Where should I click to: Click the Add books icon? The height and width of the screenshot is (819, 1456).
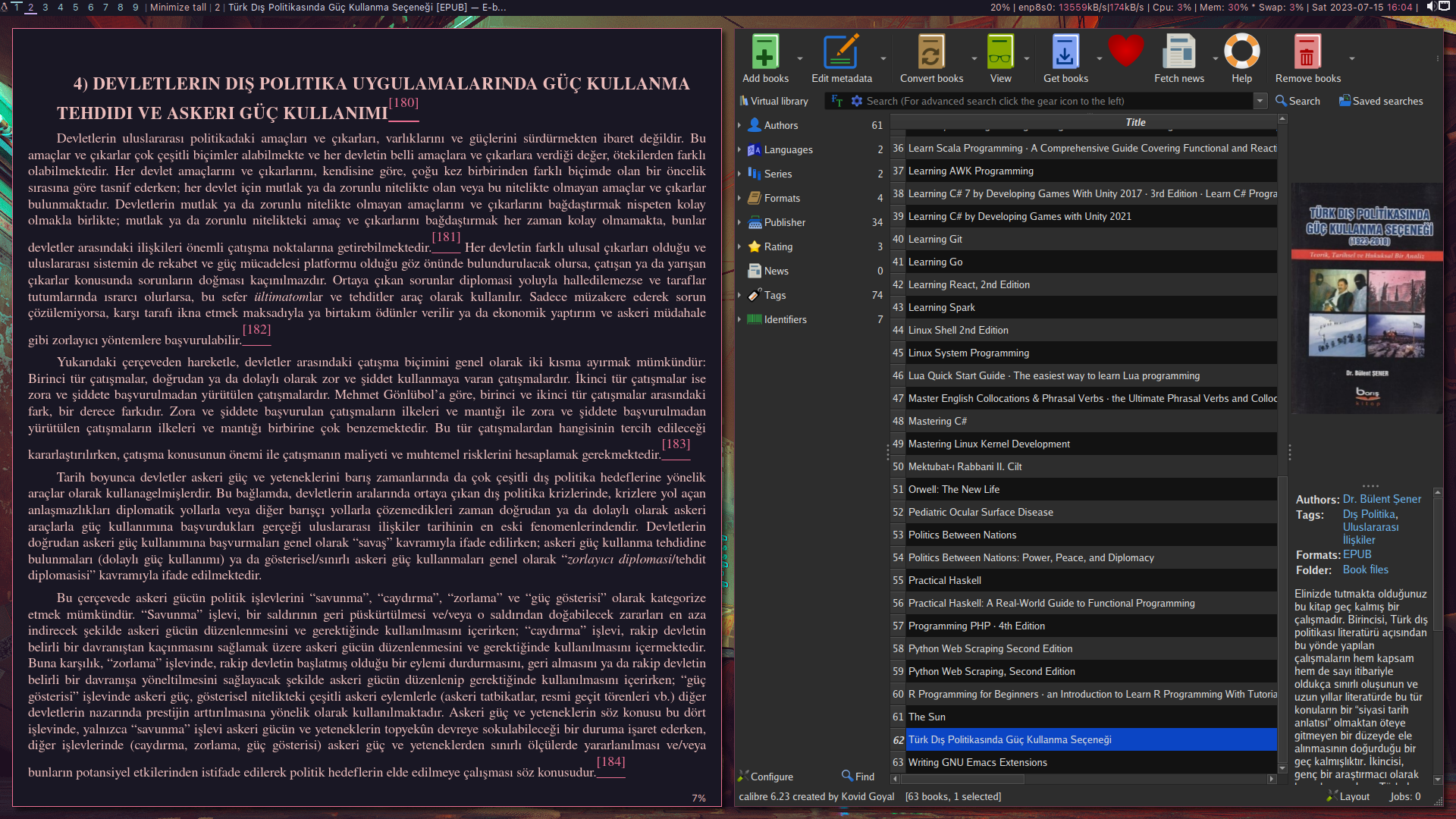click(x=764, y=53)
